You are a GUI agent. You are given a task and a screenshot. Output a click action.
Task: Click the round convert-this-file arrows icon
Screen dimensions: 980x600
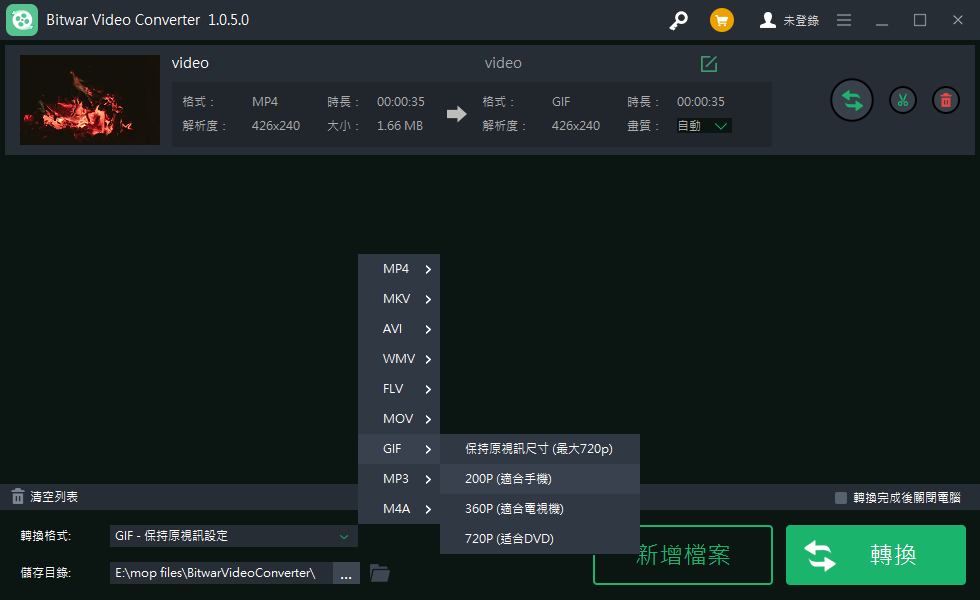coord(851,100)
